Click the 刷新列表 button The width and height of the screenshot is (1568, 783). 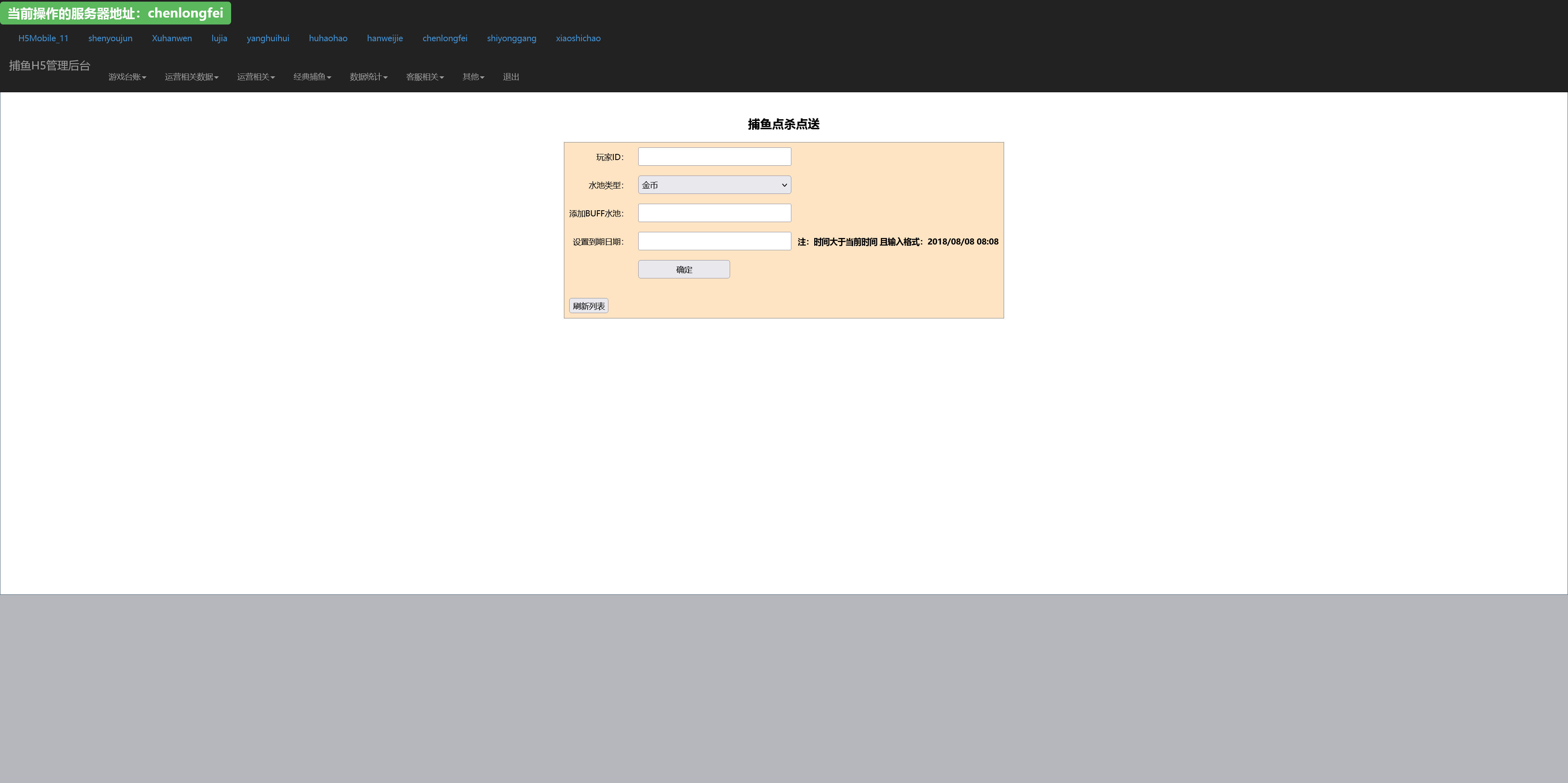[x=588, y=306]
